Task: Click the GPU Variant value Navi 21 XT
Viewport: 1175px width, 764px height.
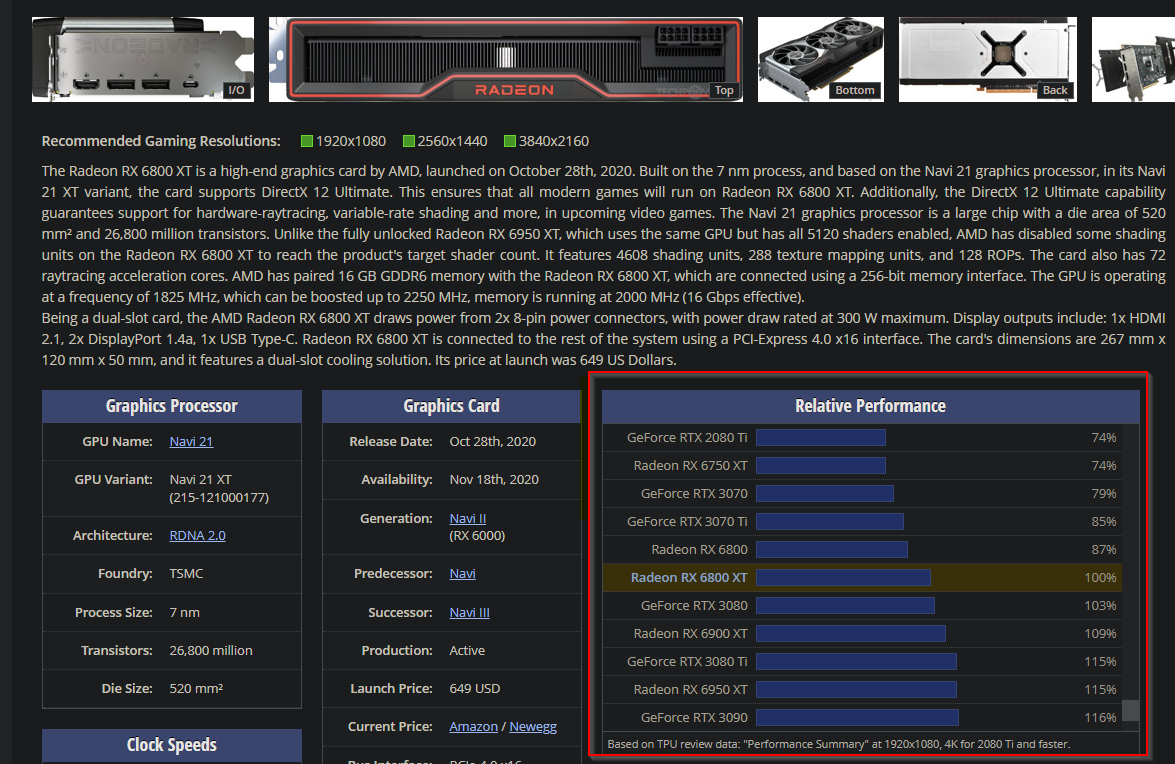Action: pos(200,479)
